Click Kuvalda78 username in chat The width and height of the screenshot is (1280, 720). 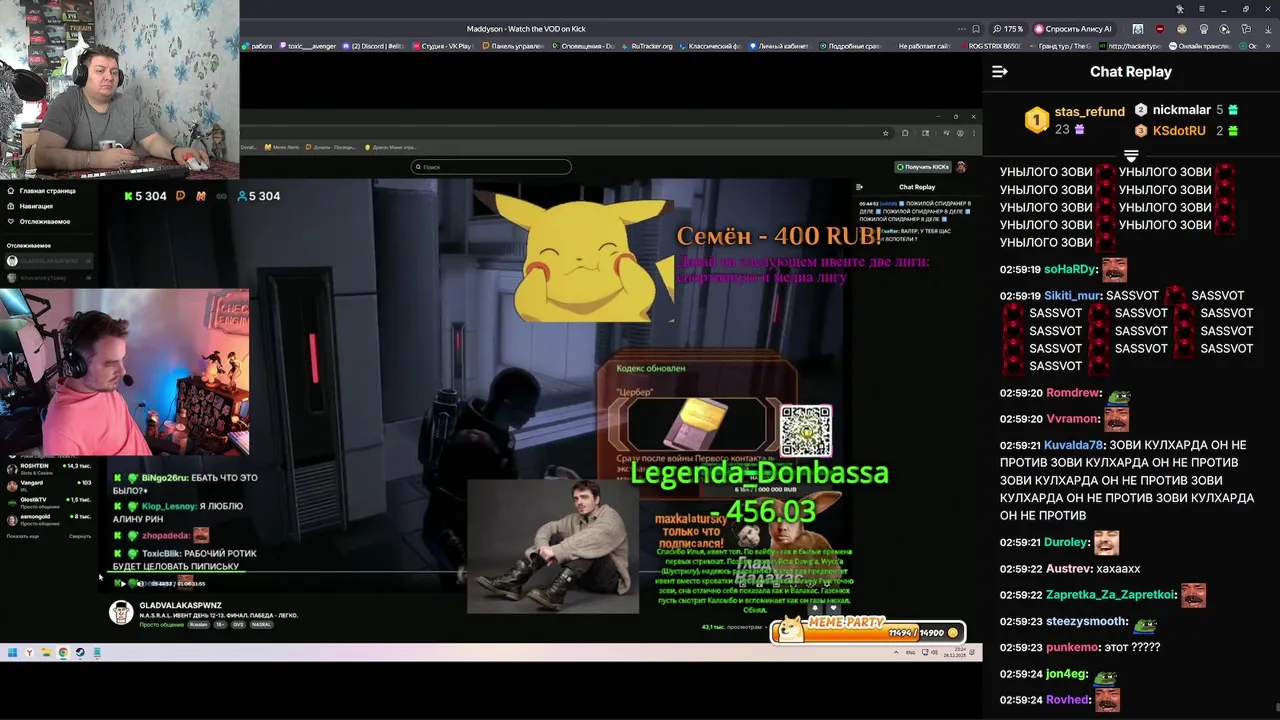1073,445
